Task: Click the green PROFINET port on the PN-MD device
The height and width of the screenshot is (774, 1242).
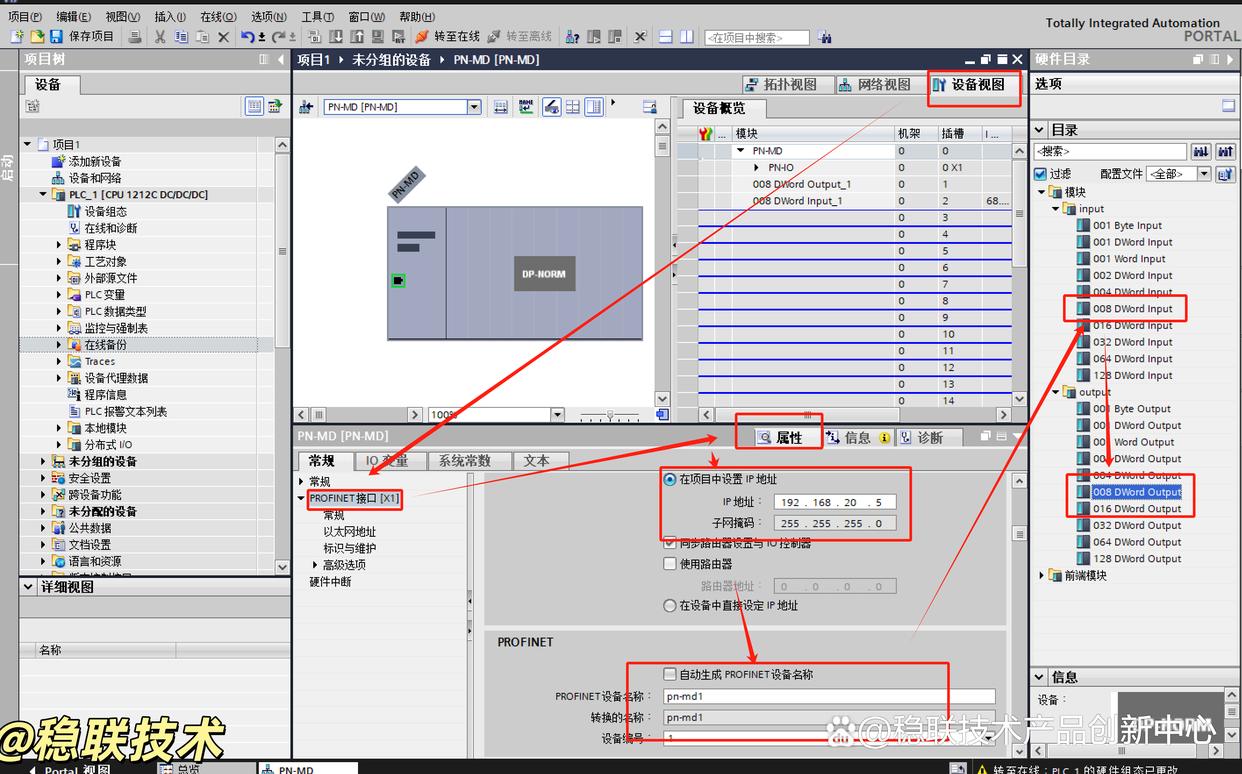Action: (398, 281)
